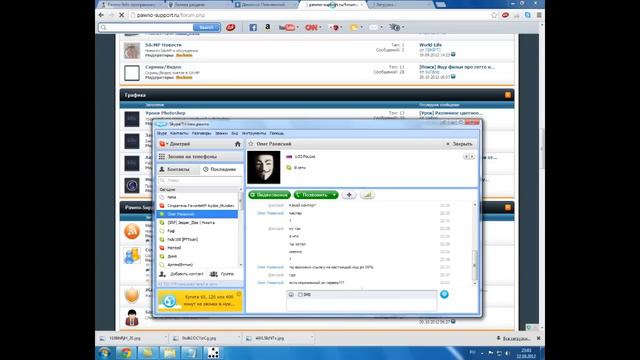640x360 pixels.
Task: Click Закрыть to close the conversation
Action: [x=459, y=144]
